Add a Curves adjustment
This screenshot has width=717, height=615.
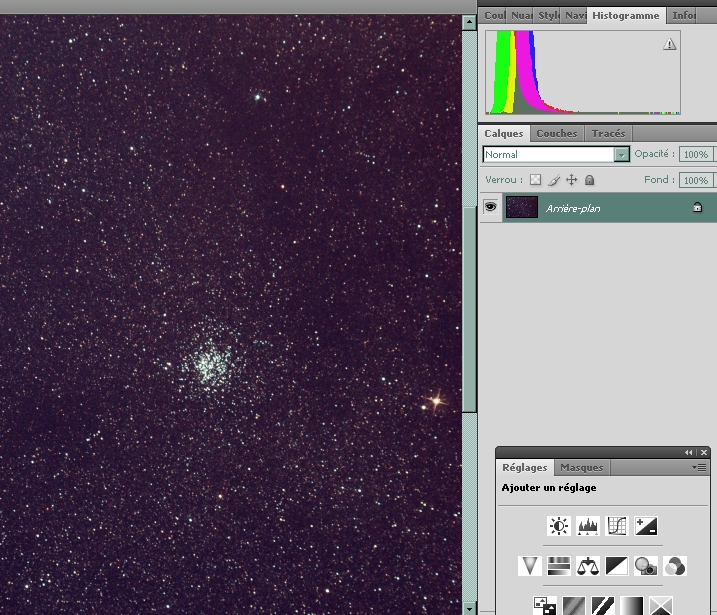tap(617, 526)
